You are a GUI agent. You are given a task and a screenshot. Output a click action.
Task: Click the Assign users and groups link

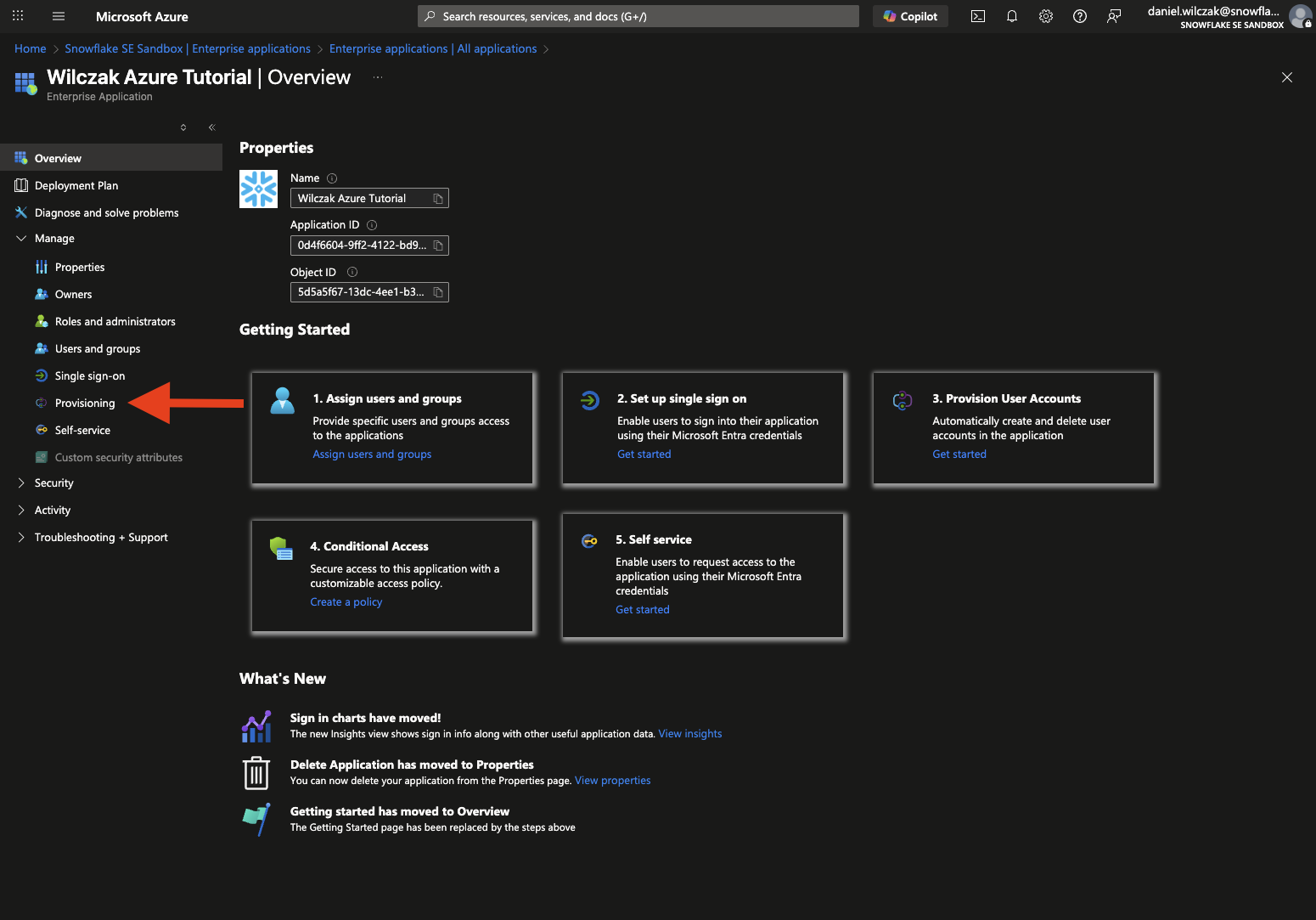(x=372, y=454)
